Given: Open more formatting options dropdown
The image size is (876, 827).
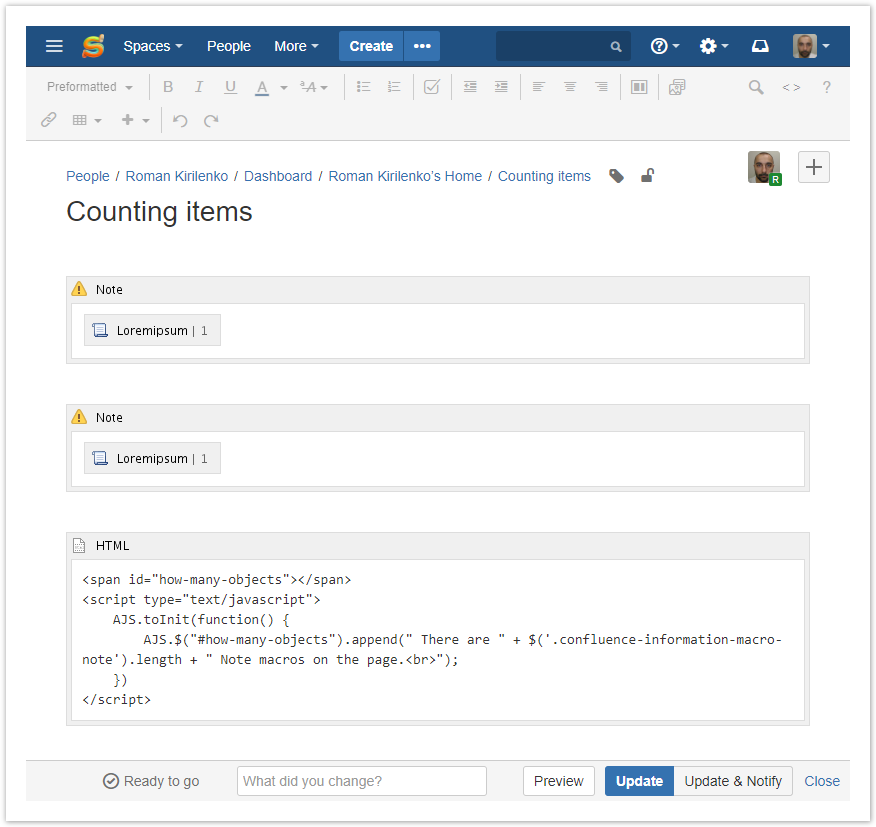Looking at the screenshot, I should pyautogui.click(x=313, y=87).
